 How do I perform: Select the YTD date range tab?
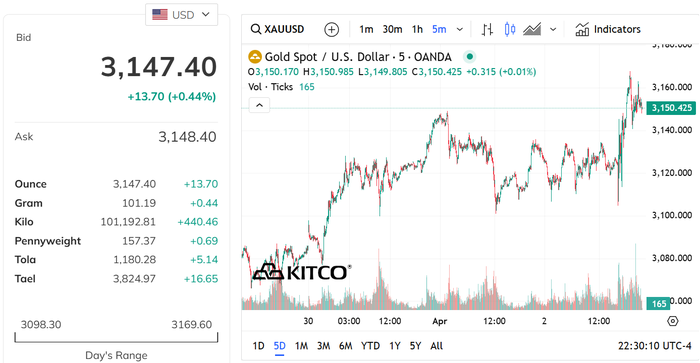point(370,346)
